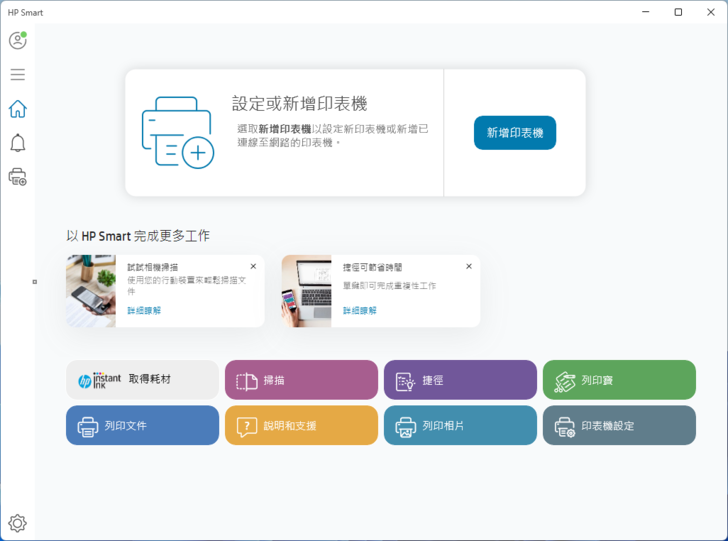
Task: Open the 印表機設定 tile
Action: pos(619,425)
